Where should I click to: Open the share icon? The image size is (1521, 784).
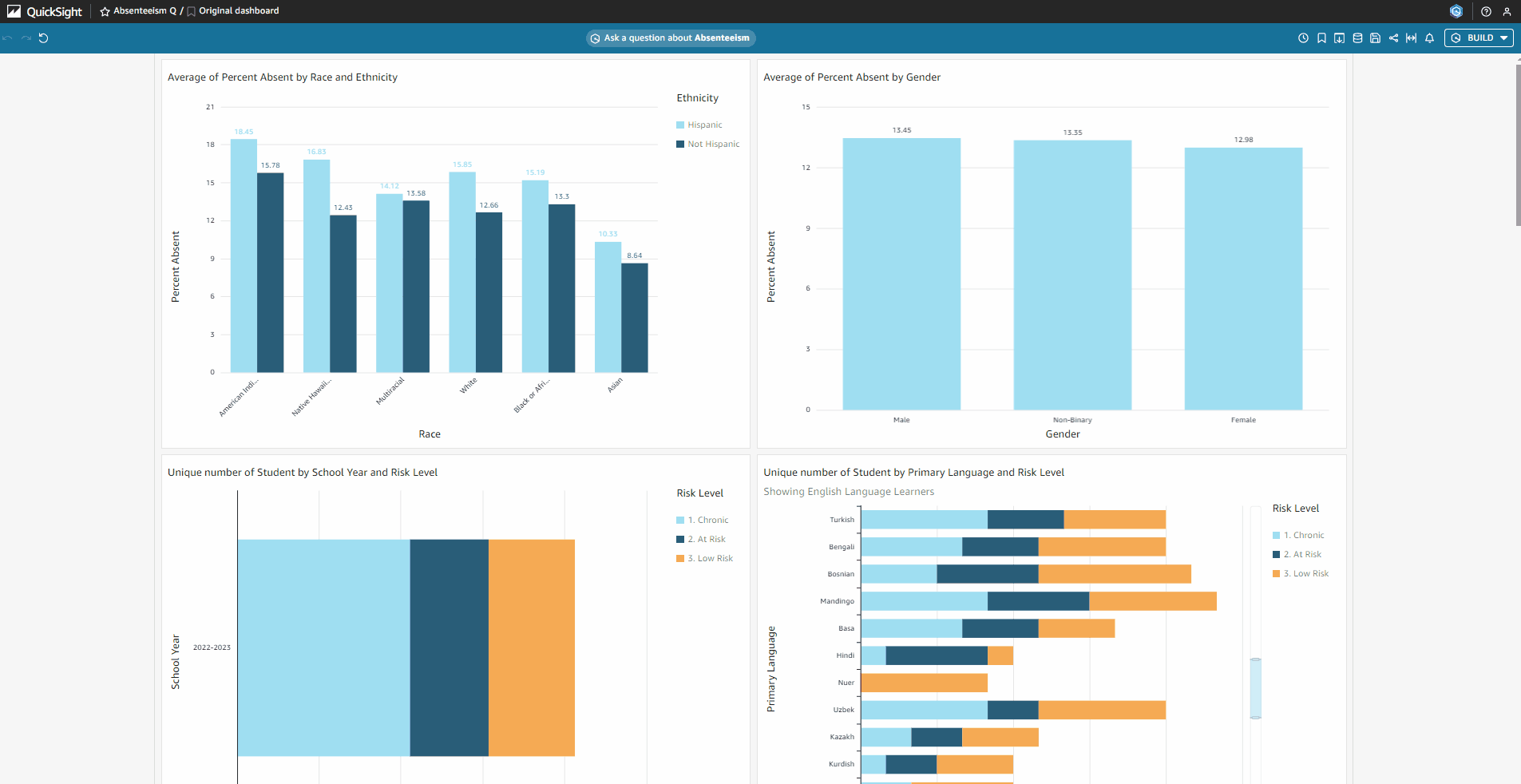1393,38
